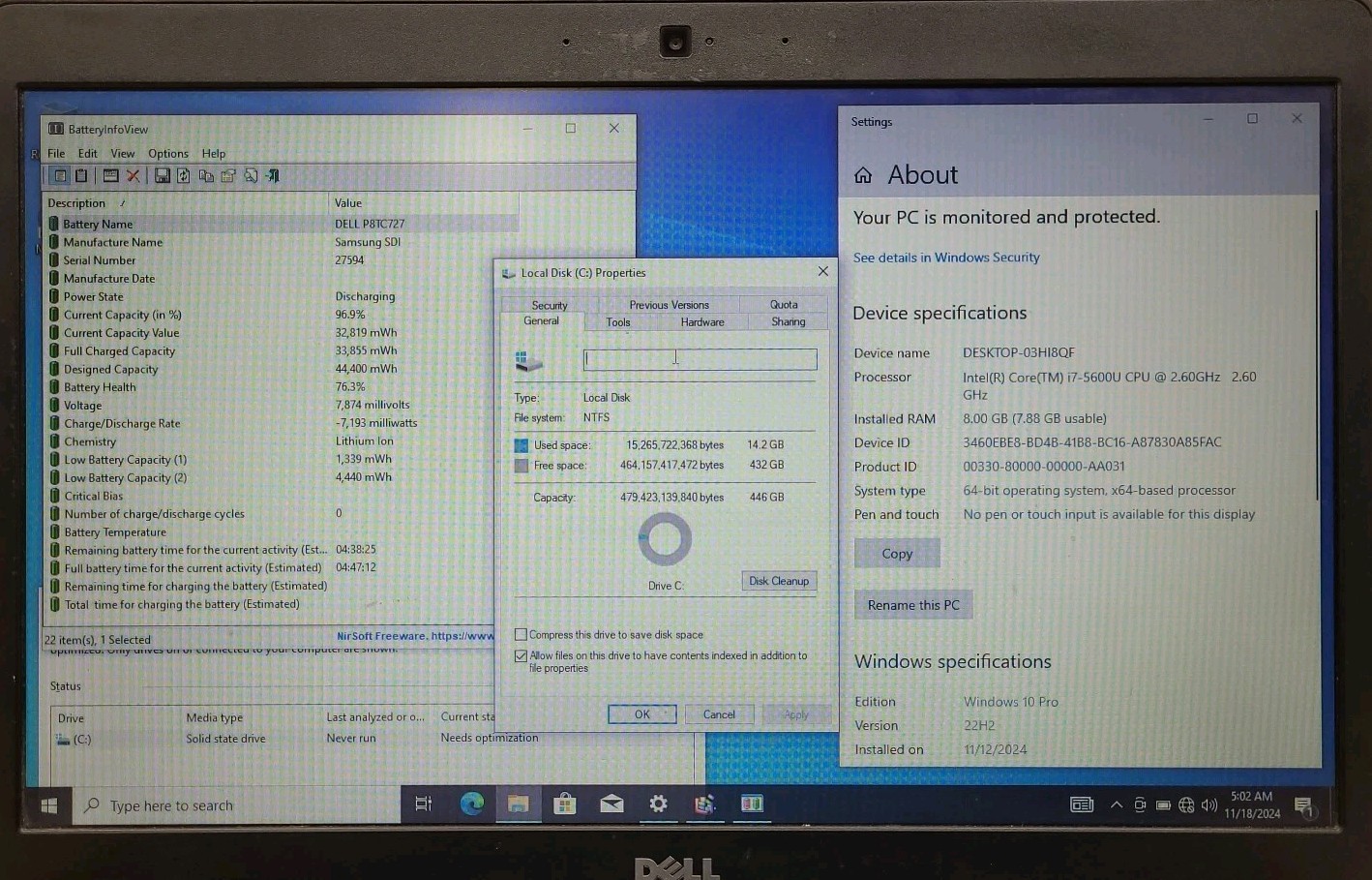Open See details in Windows Security link
The width and height of the screenshot is (1372, 880).
[x=946, y=258]
